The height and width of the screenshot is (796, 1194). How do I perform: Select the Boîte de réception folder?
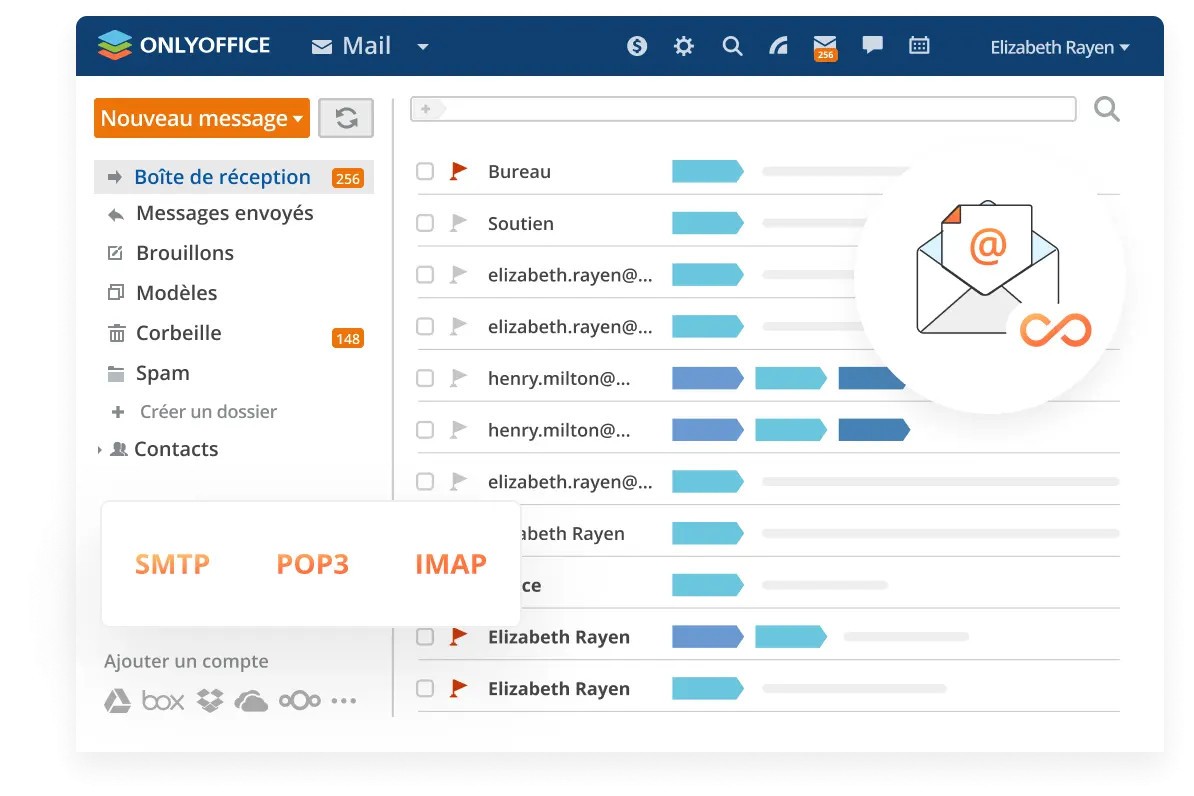234,177
